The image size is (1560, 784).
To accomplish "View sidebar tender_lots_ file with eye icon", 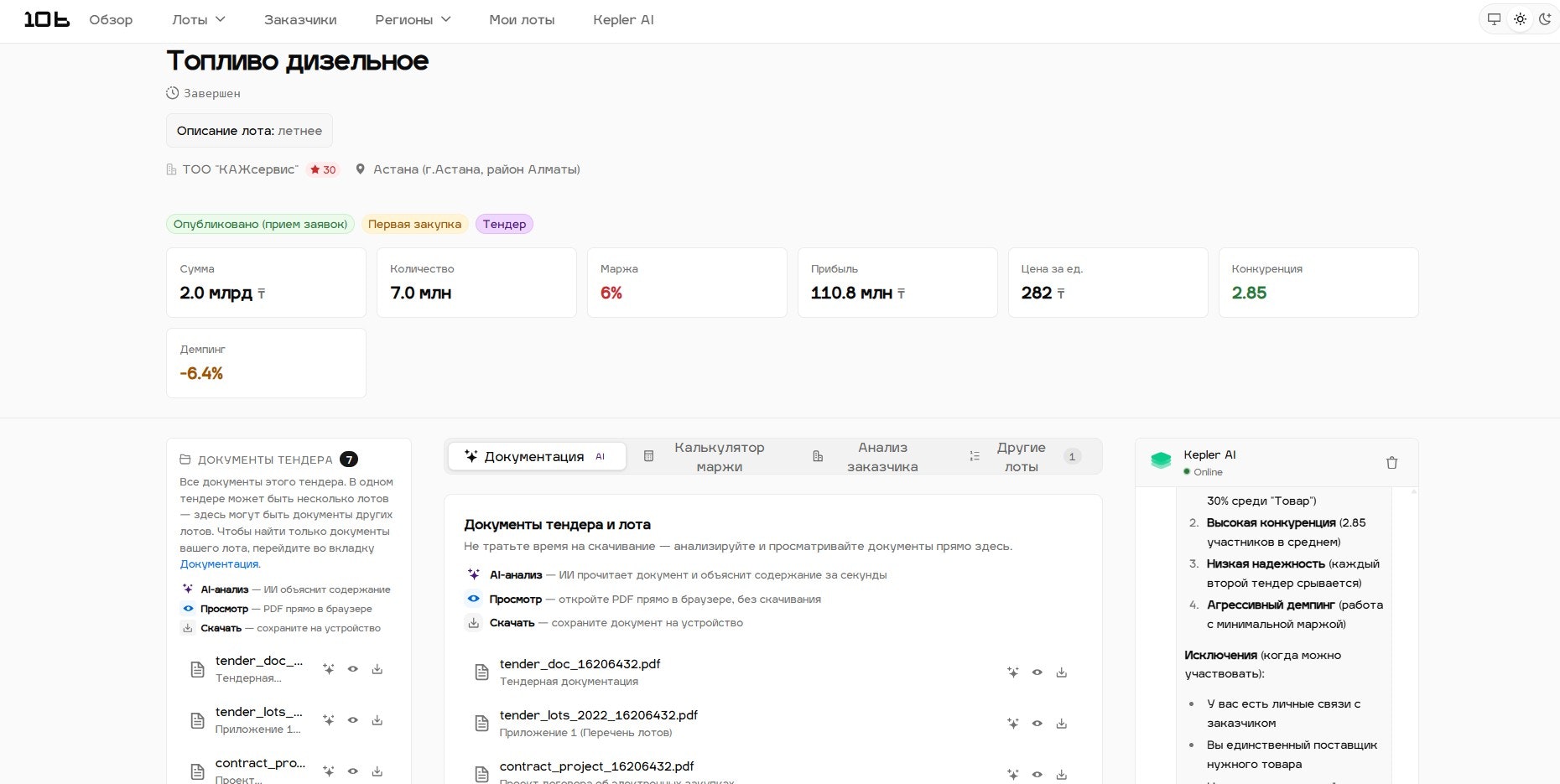I will (353, 720).
